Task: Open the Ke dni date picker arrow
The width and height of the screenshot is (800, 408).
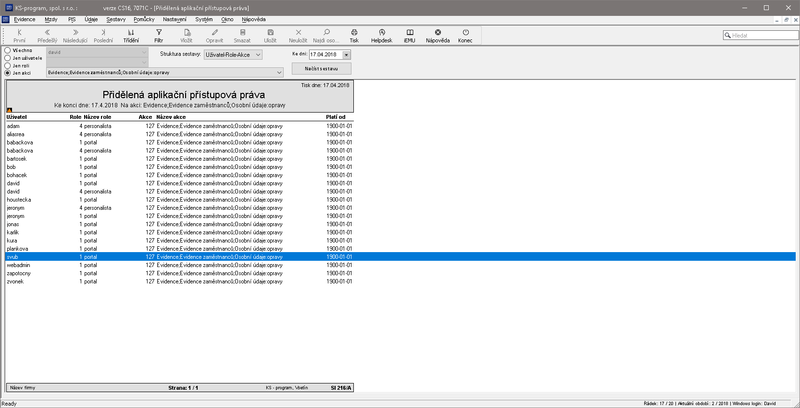Action: (347, 55)
